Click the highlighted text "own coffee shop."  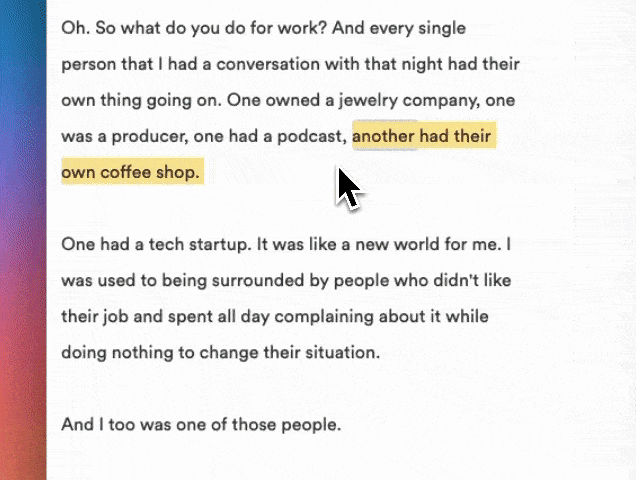[x=131, y=172]
